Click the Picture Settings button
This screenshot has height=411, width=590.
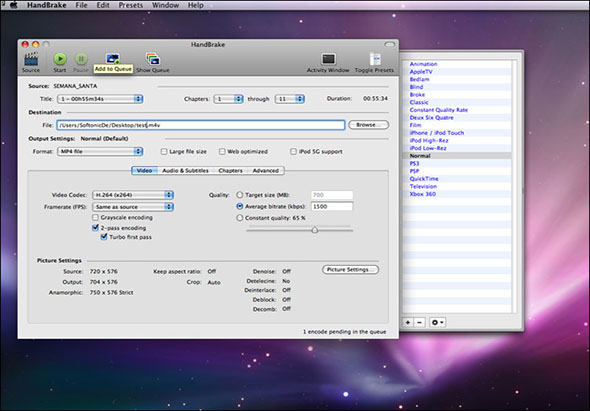pos(350,269)
